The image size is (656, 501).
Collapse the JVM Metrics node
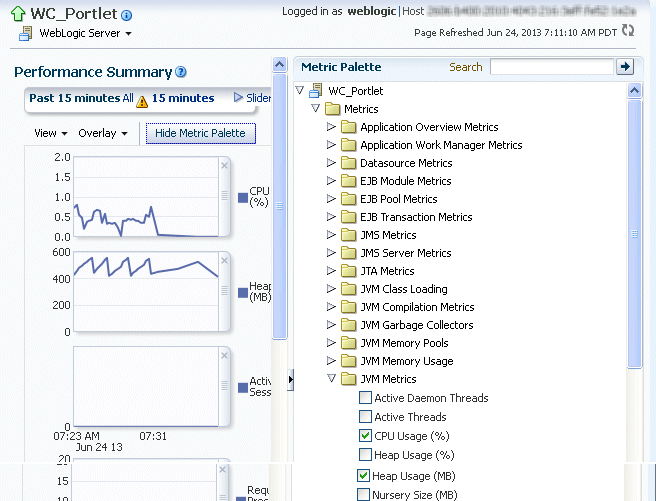coord(332,378)
